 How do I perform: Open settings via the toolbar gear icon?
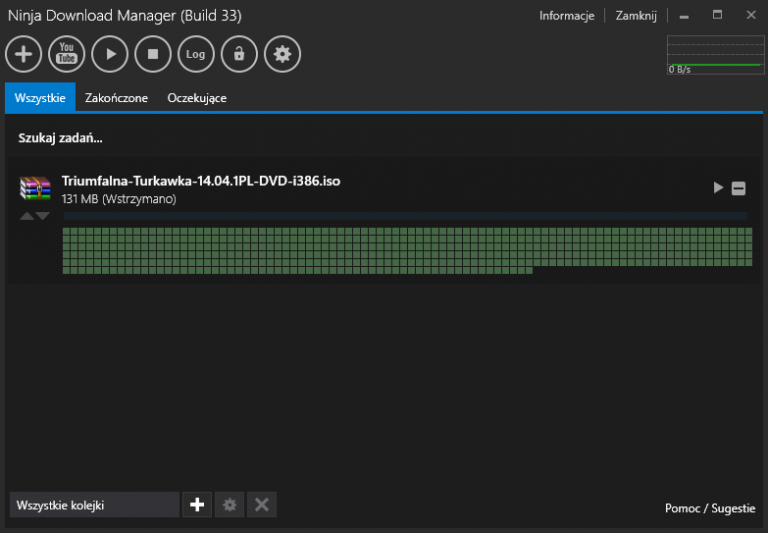(282, 54)
